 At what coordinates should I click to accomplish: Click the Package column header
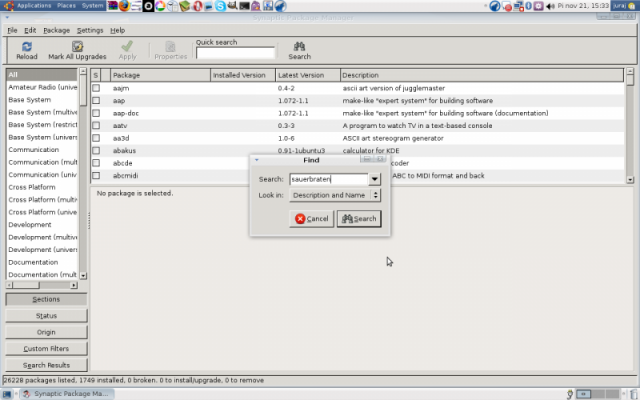(160, 75)
